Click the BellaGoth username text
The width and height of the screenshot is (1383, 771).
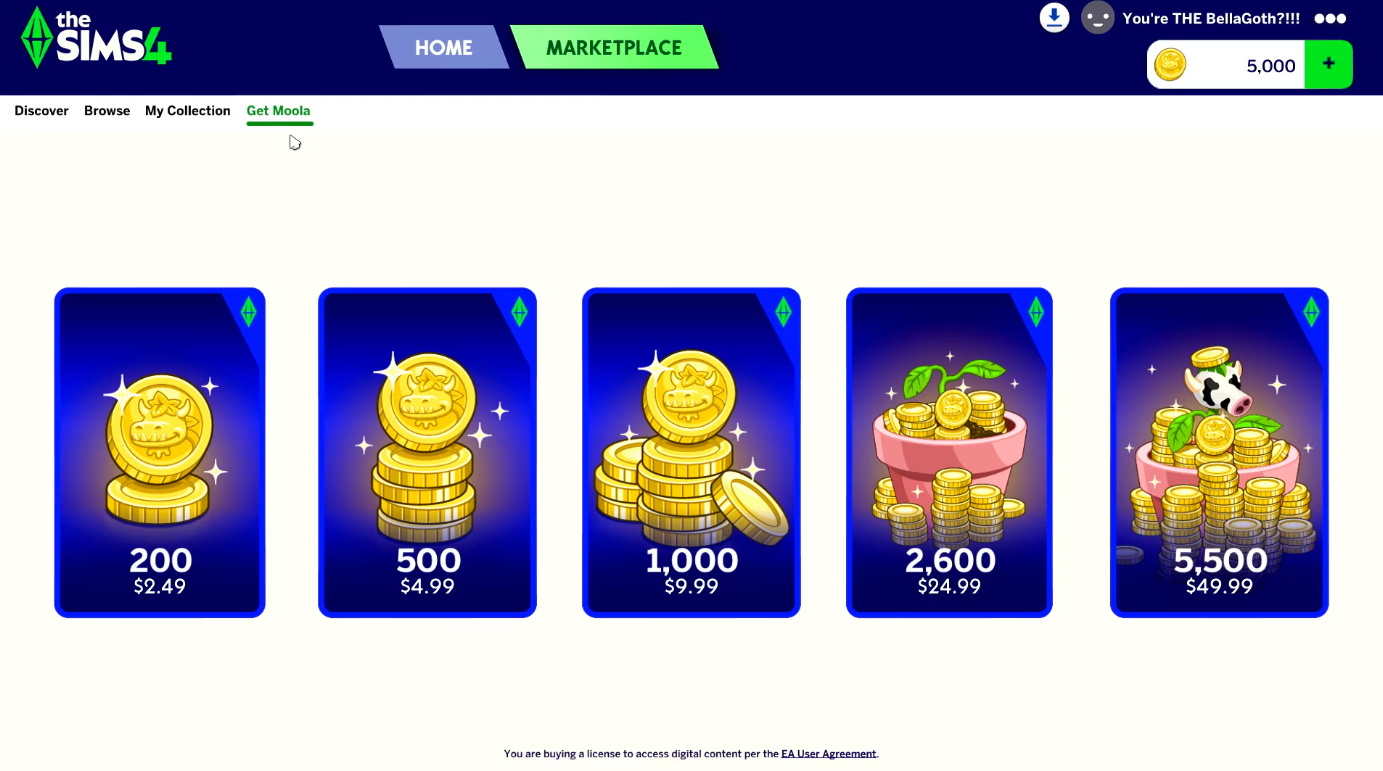[x=1211, y=18]
